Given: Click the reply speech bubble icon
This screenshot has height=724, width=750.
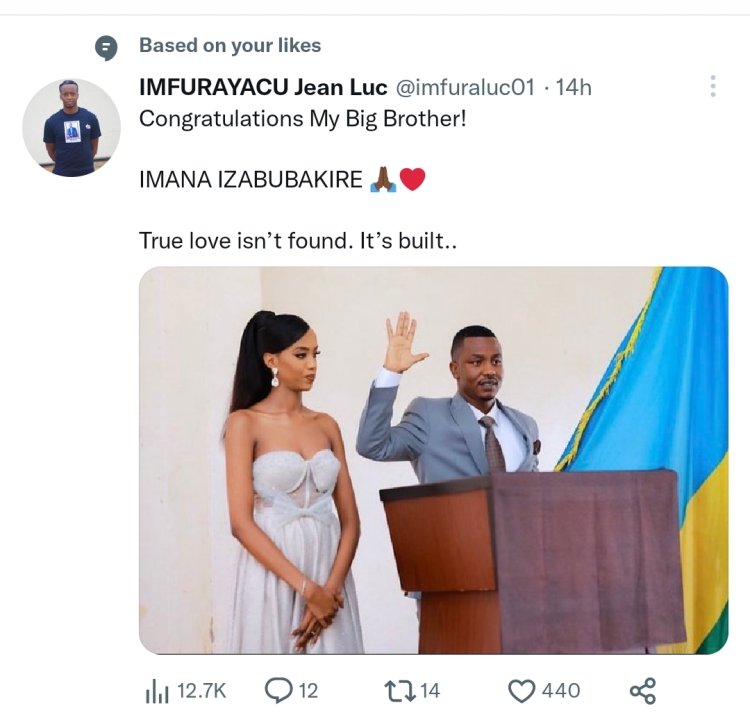Looking at the screenshot, I should click(277, 690).
